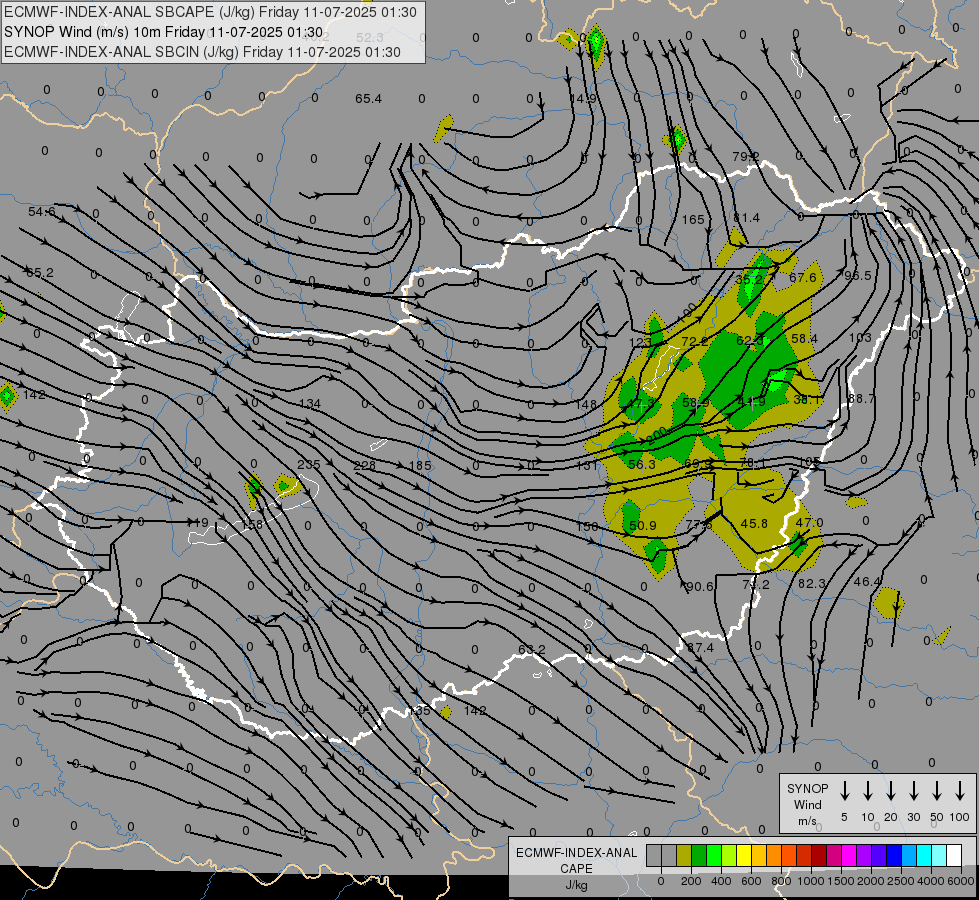
Task: Click the 54.6 value on the map
Action: (41, 212)
